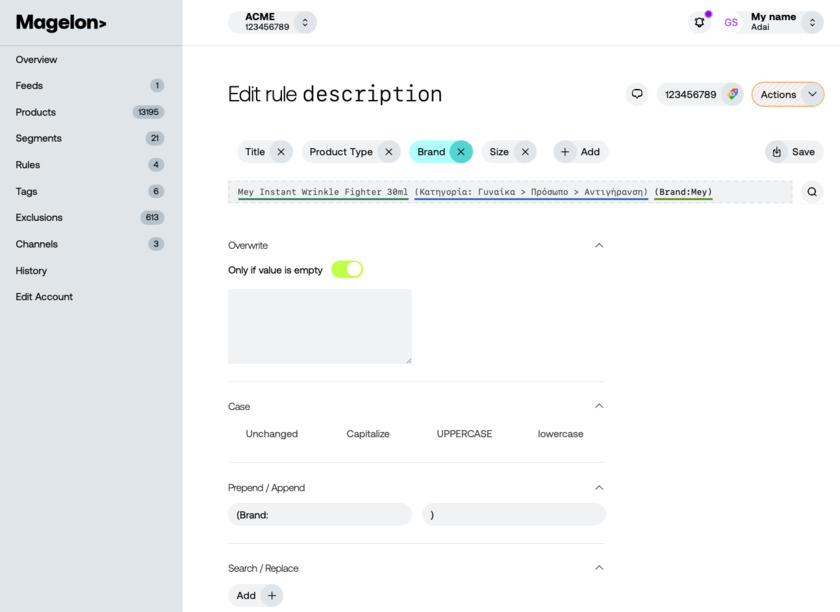Open the comment bubble icon
840x612 pixels.
(637, 94)
